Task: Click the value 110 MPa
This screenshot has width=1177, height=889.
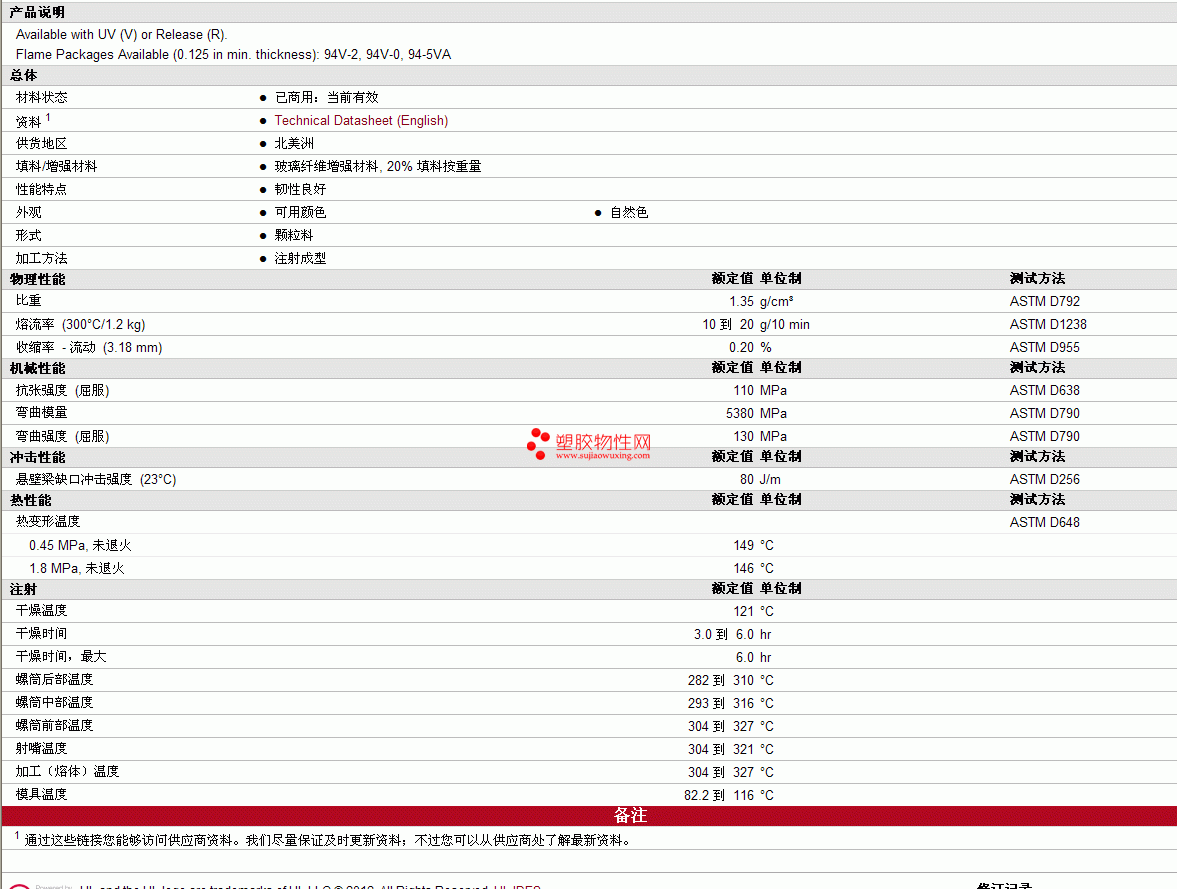Action: coord(760,390)
